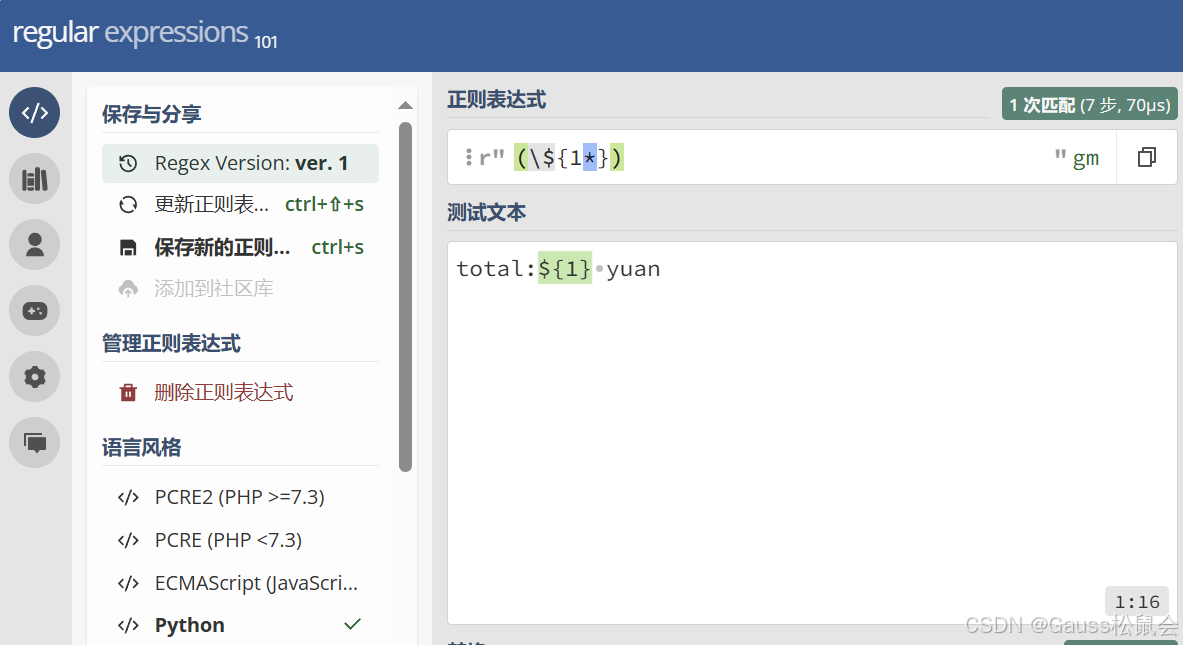Open the account profile sidebar icon

(x=35, y=244)
